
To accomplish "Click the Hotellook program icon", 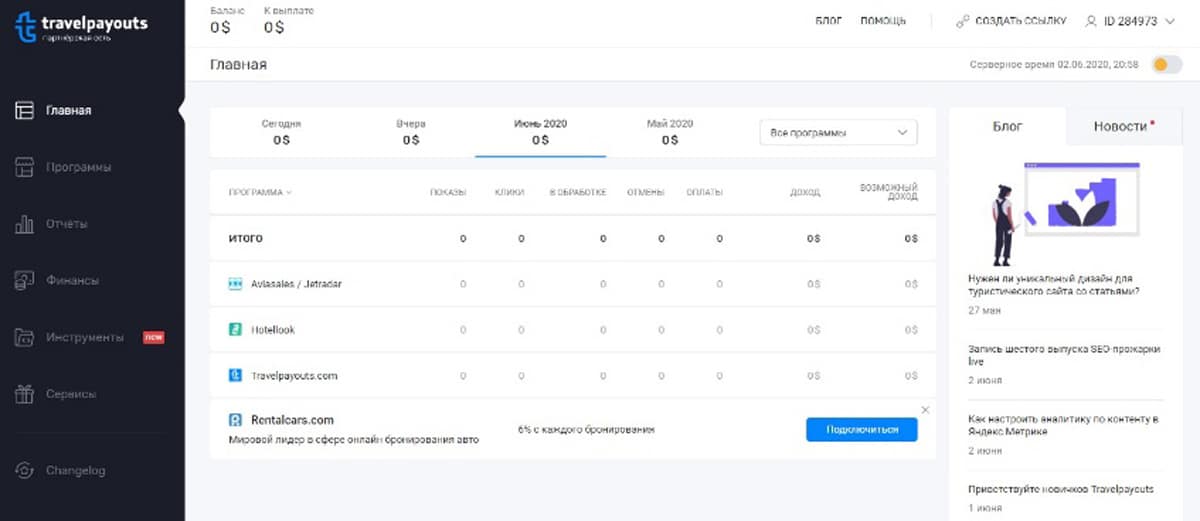I will click(x=235, y=330).
